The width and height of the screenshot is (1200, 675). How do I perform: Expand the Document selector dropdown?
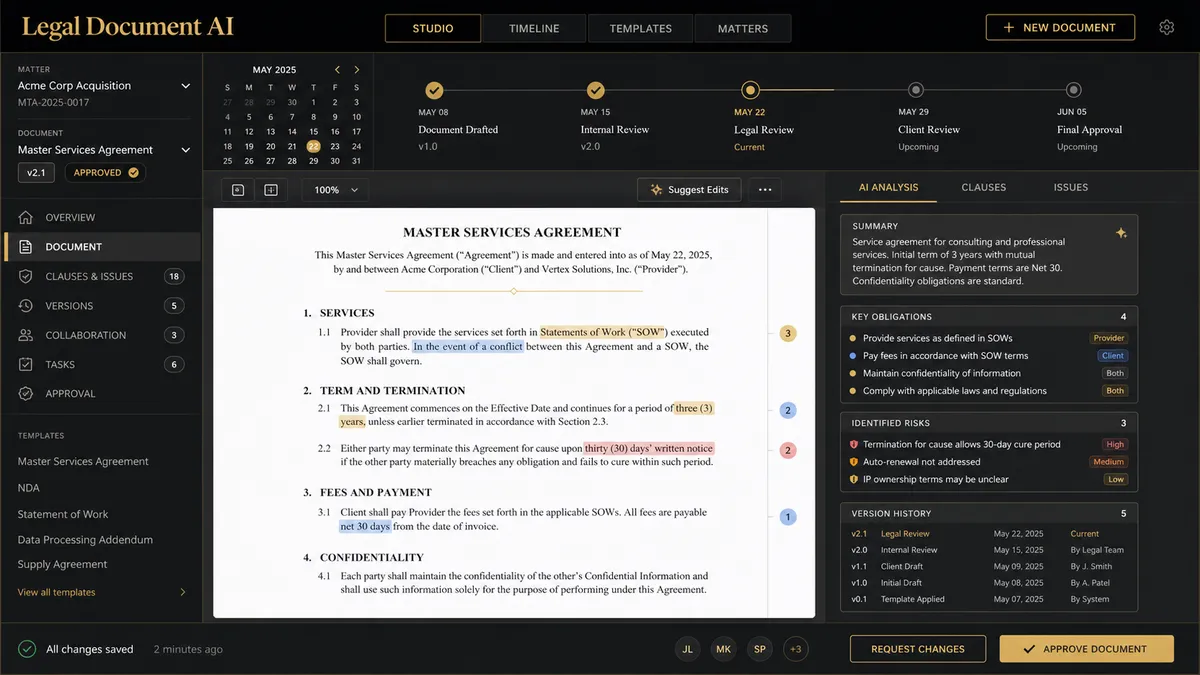(x=185, y=150)
